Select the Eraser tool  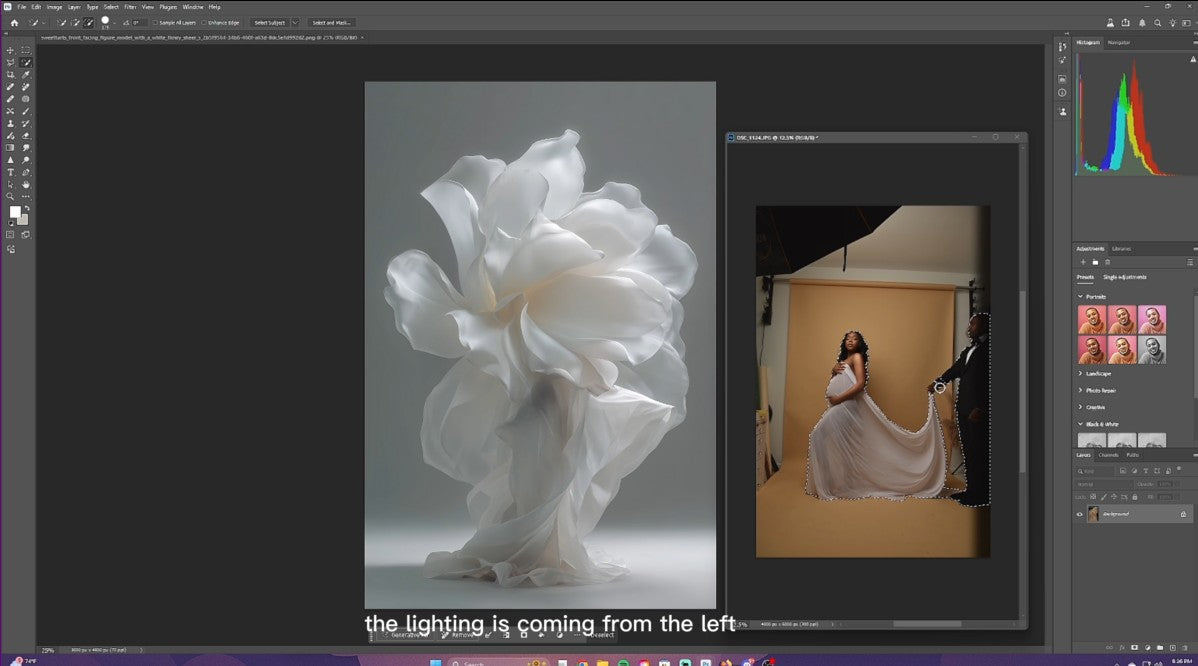coord(26,135)
